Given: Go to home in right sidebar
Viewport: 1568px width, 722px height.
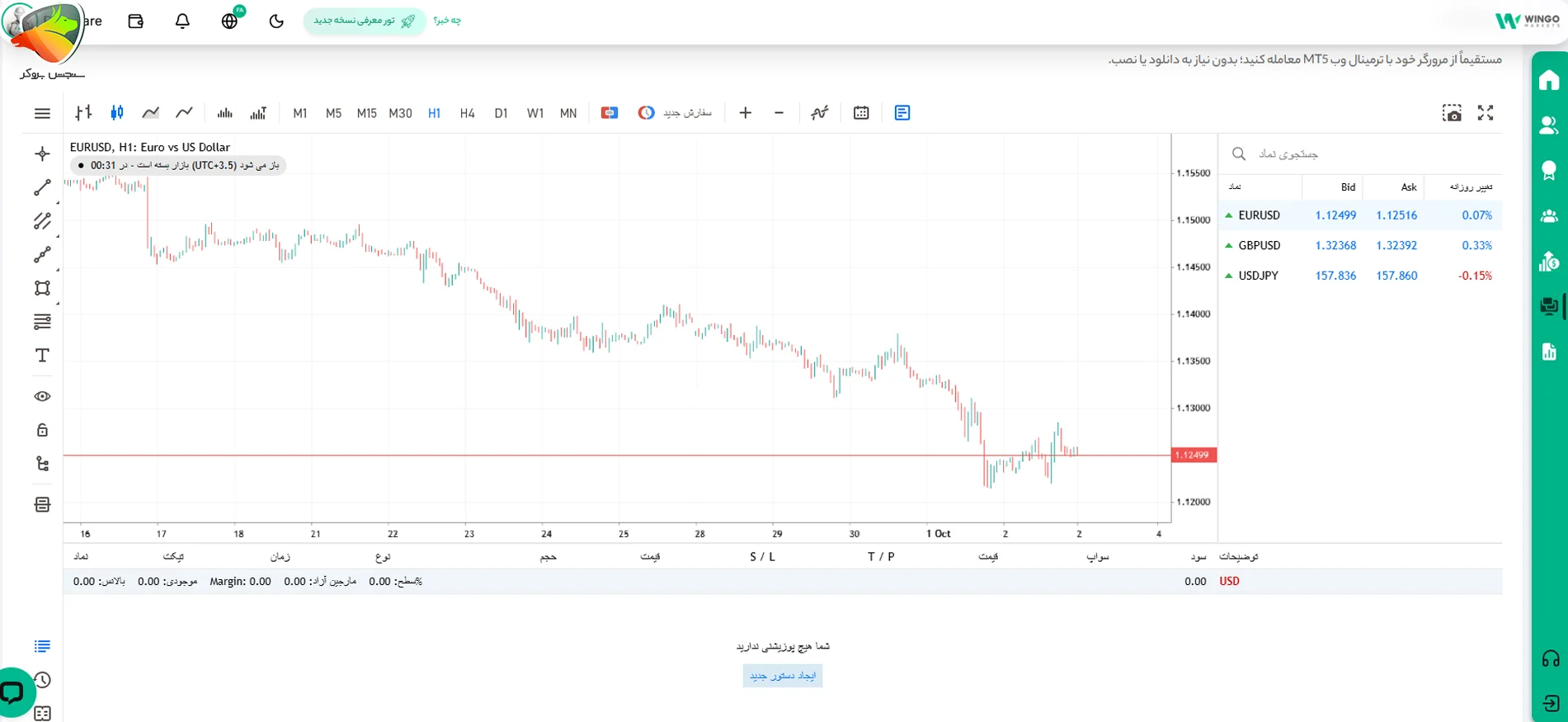Looking at the screenshot, I should click(x=1549, y=80).
